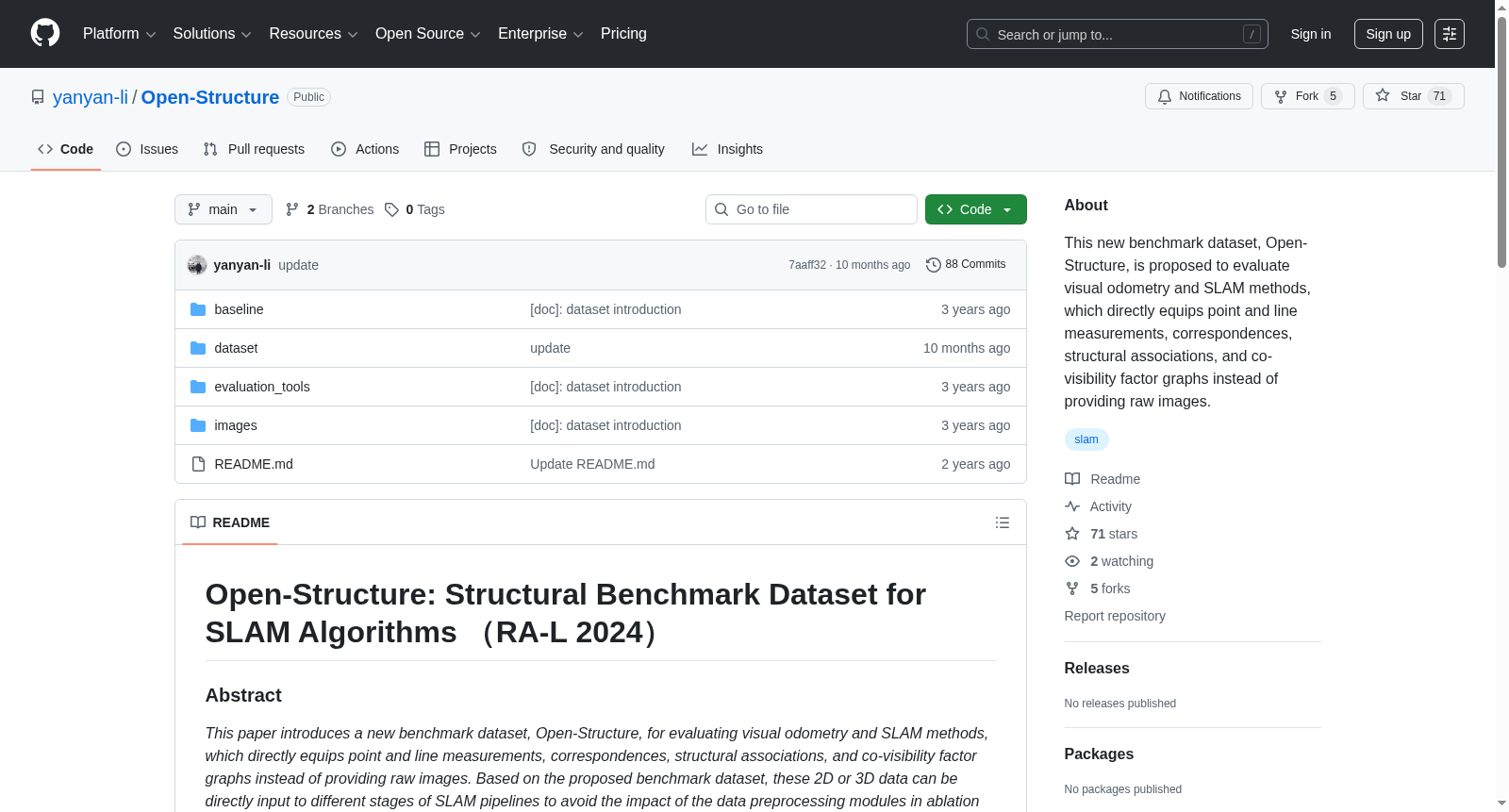Open the evaluation_tools folder name
This screenshot has width=1509, height=812.
pyautogui.click(x=262, y=387)
